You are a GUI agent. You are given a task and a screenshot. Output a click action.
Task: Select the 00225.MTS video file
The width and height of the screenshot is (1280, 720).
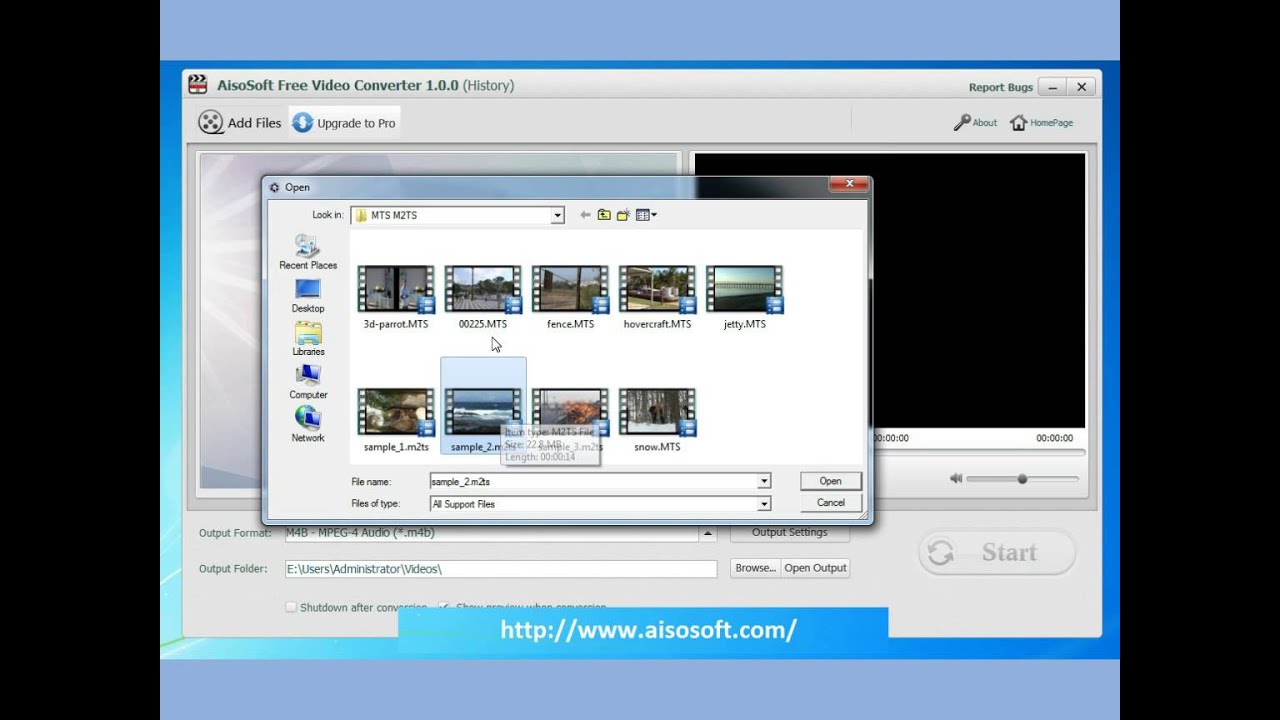[x=483, y=297]
